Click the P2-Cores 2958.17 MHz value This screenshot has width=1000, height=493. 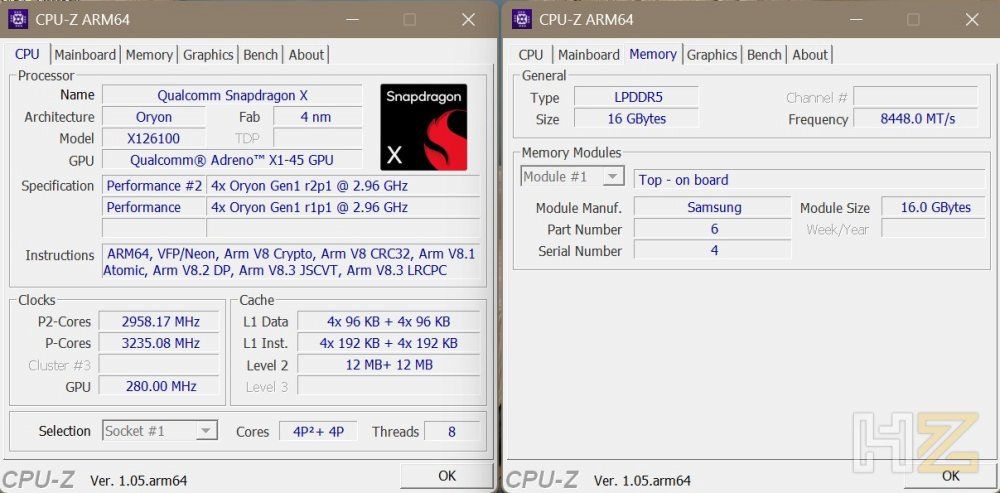[x=160, y=321]
